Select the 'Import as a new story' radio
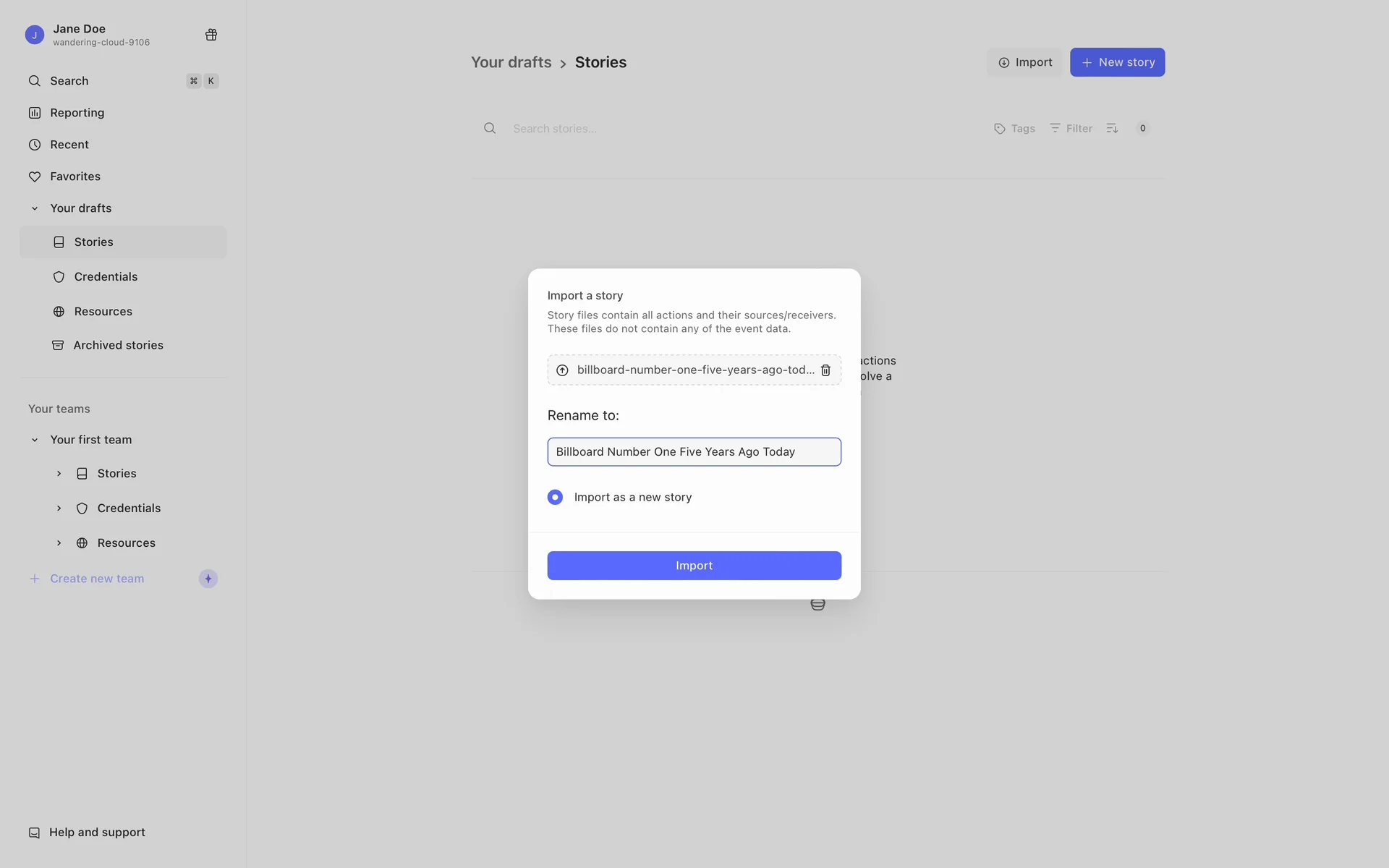 pyautogui.click(x=555, y=497)
